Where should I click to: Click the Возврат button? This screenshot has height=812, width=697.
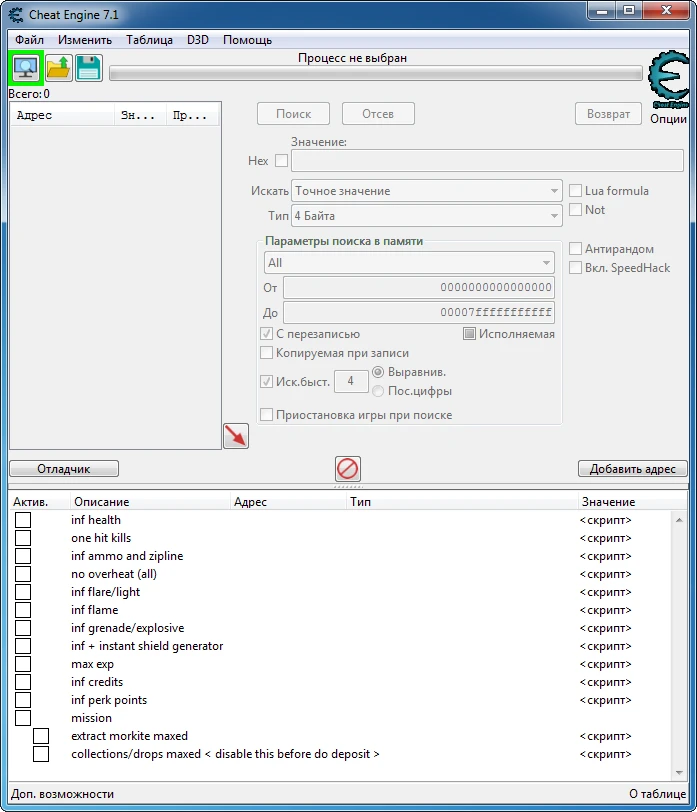[608, 114]
